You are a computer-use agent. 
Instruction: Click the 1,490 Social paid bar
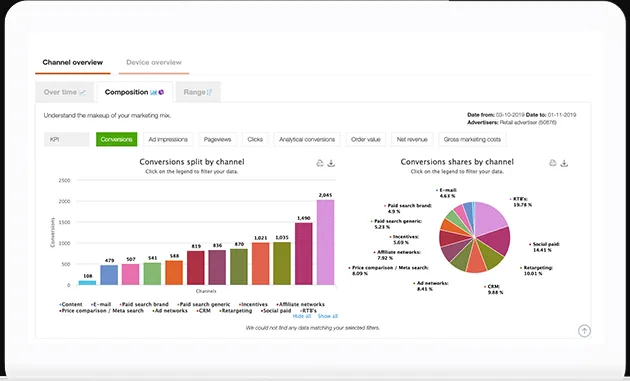click(x=304, y=254)
